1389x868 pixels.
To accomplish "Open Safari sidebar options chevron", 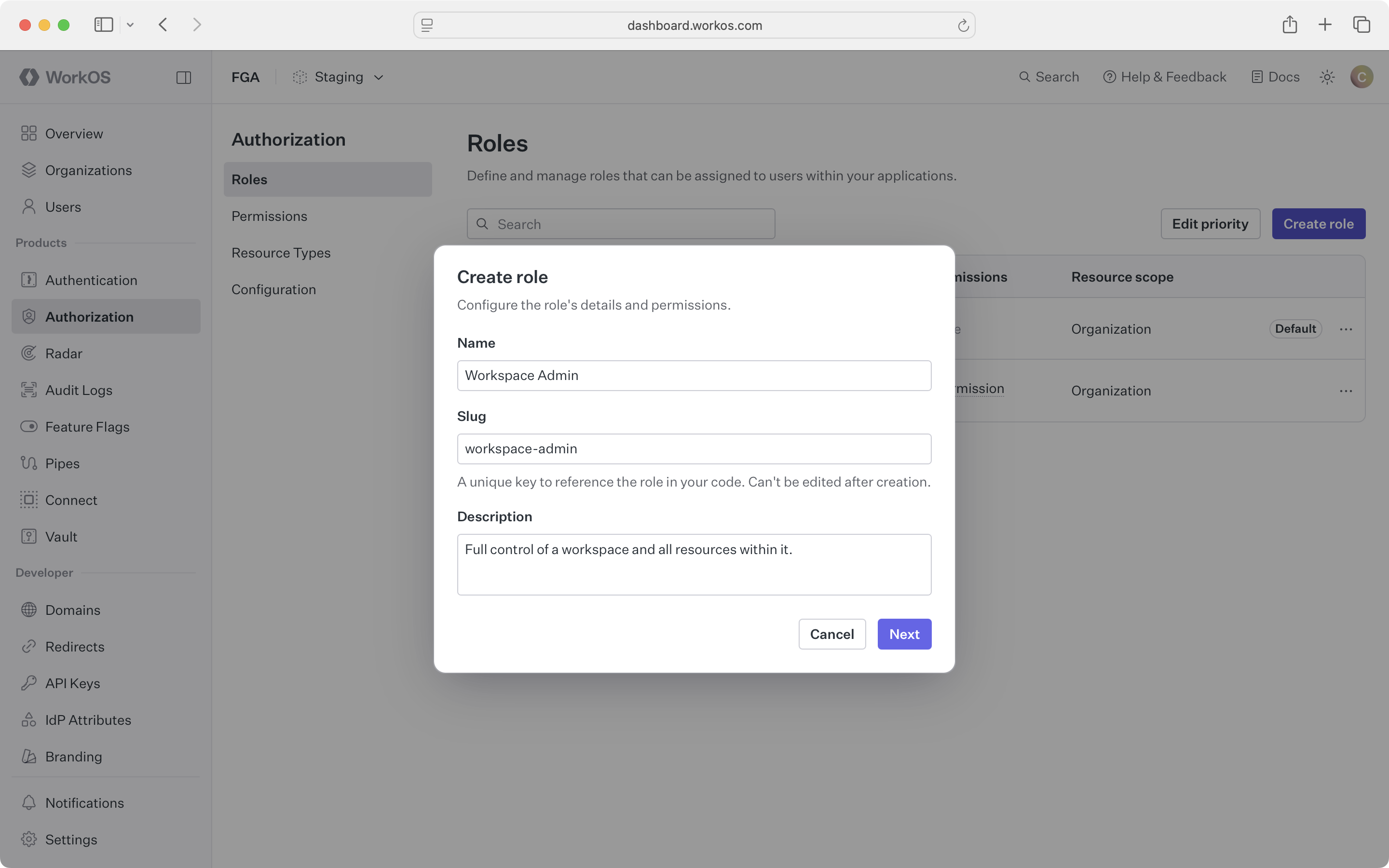I will pyautogui.click(x=130, y=25).
